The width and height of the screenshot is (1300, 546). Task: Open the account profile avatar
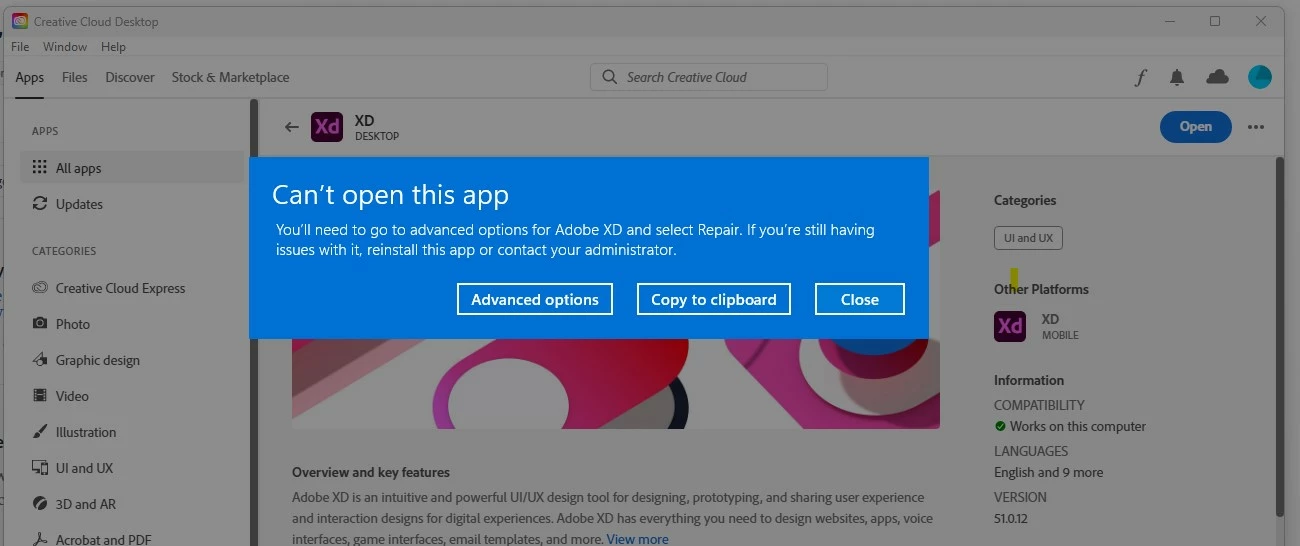[x=1260, y=77]
